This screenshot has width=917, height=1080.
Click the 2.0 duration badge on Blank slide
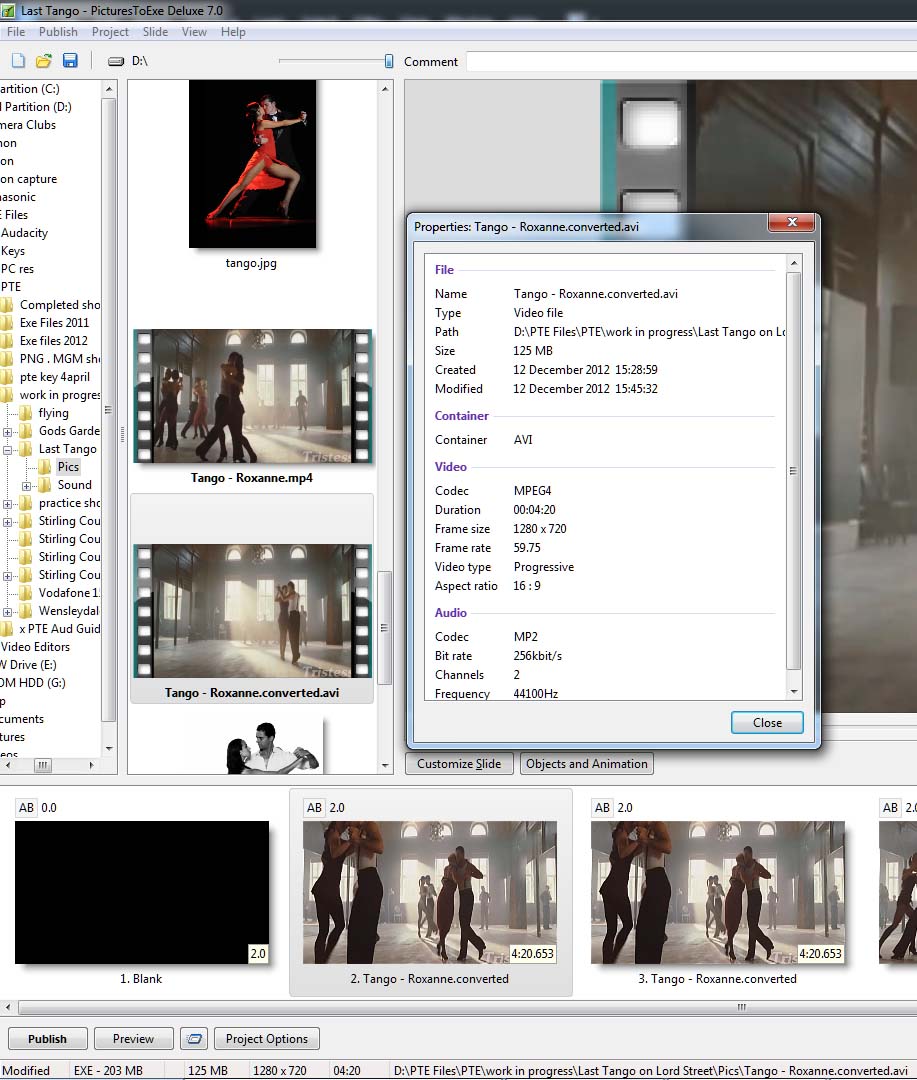click(258, 954)
